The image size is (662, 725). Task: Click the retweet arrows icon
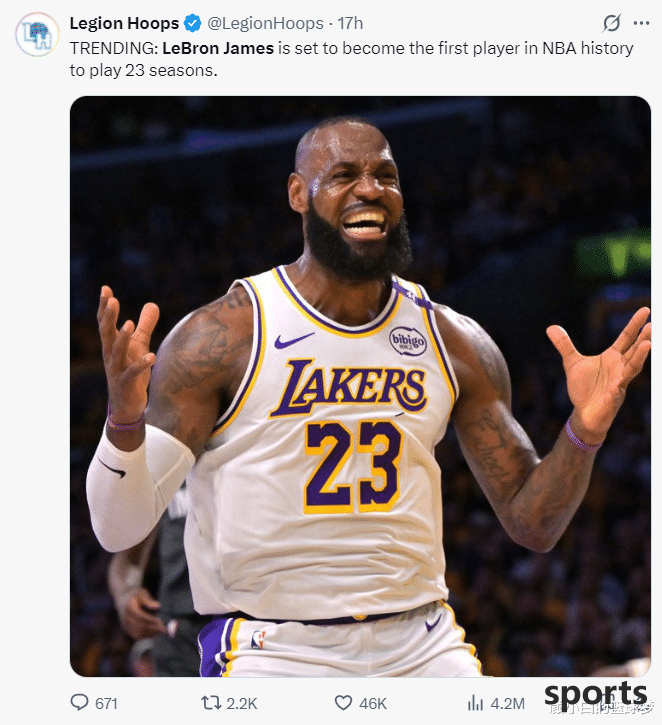[211, 703]
